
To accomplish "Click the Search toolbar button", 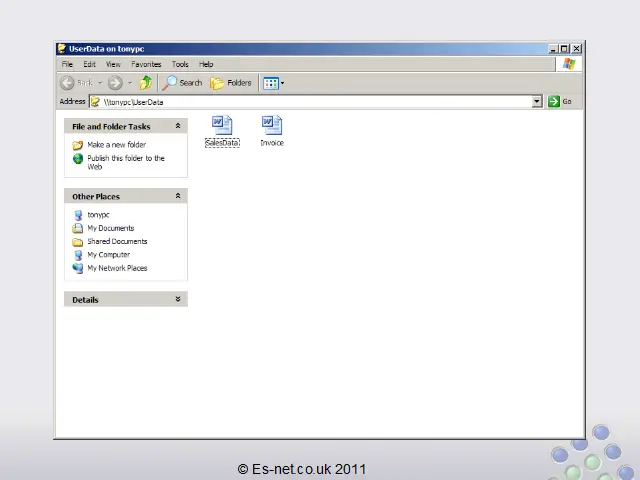I will coord(183,83).
